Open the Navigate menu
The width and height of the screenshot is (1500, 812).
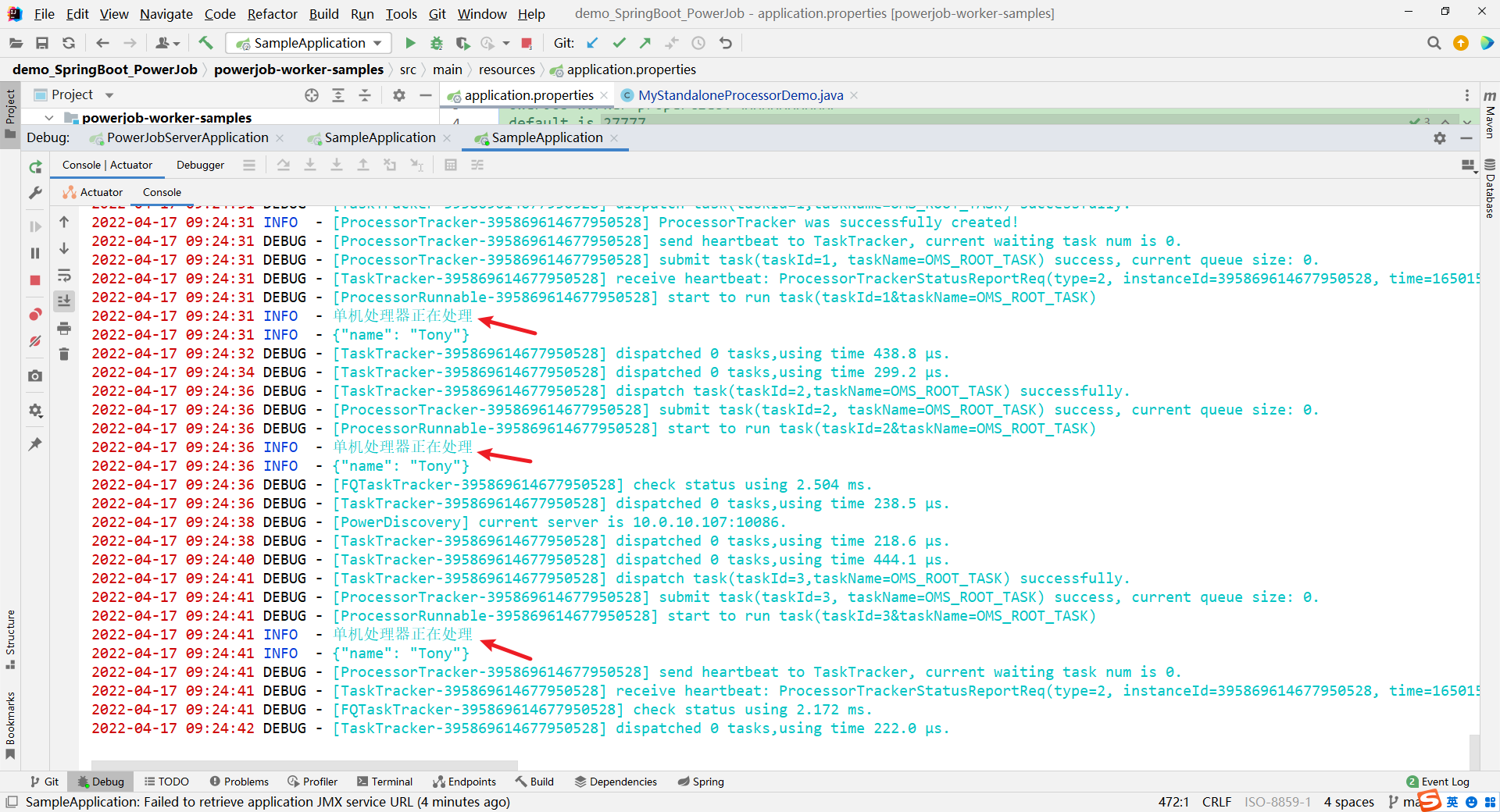pos(166,14)
